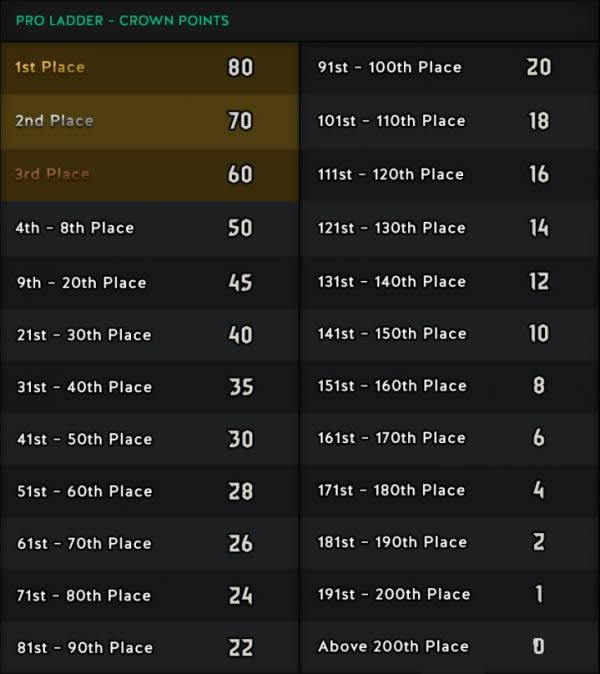Select the 131st - 140th Place row

tap(450, 282)
